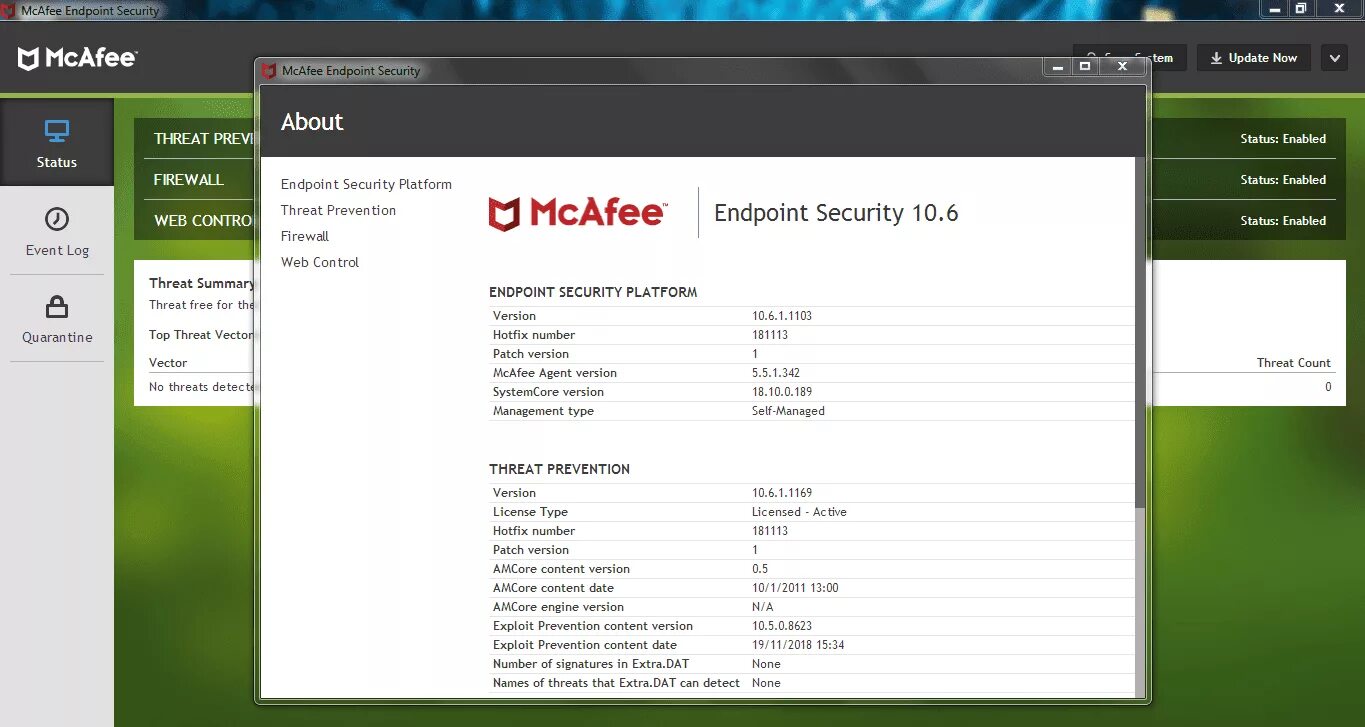Click the About dialog title-bar McAfee icon
The image size is (1365, 727).
[x=269, y=71]
